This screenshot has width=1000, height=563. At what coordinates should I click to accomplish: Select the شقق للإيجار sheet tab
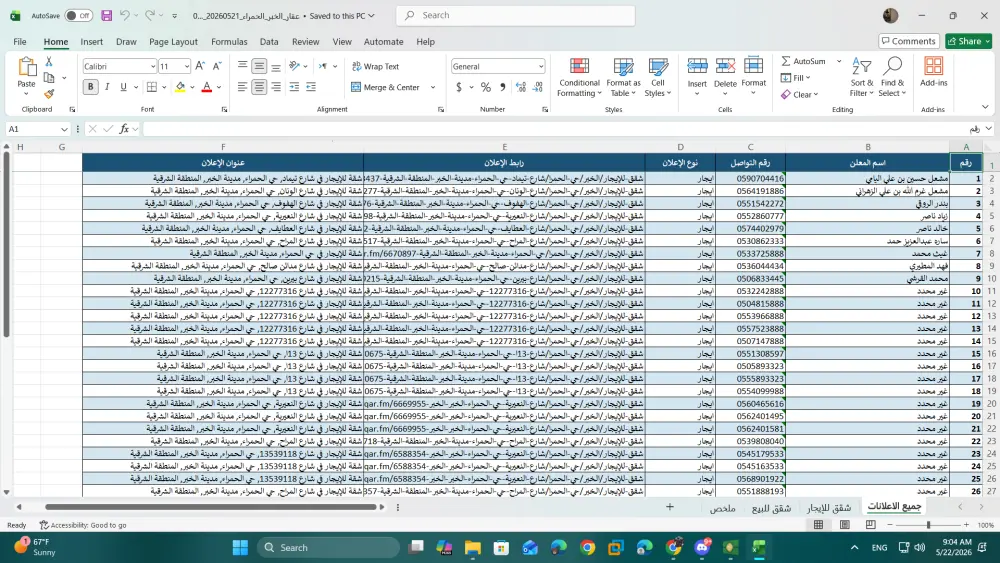click(828, 508)
